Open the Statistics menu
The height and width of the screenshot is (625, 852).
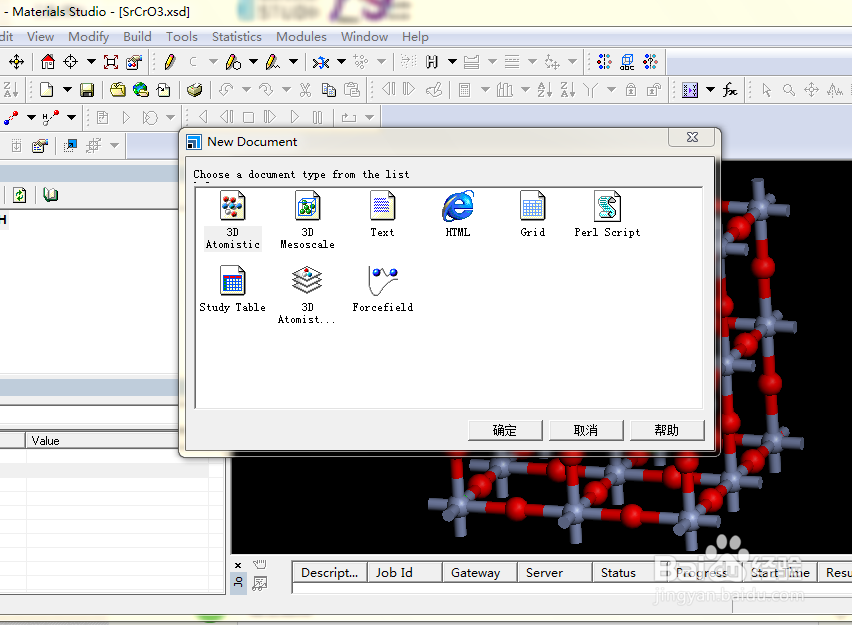[236, 36]
